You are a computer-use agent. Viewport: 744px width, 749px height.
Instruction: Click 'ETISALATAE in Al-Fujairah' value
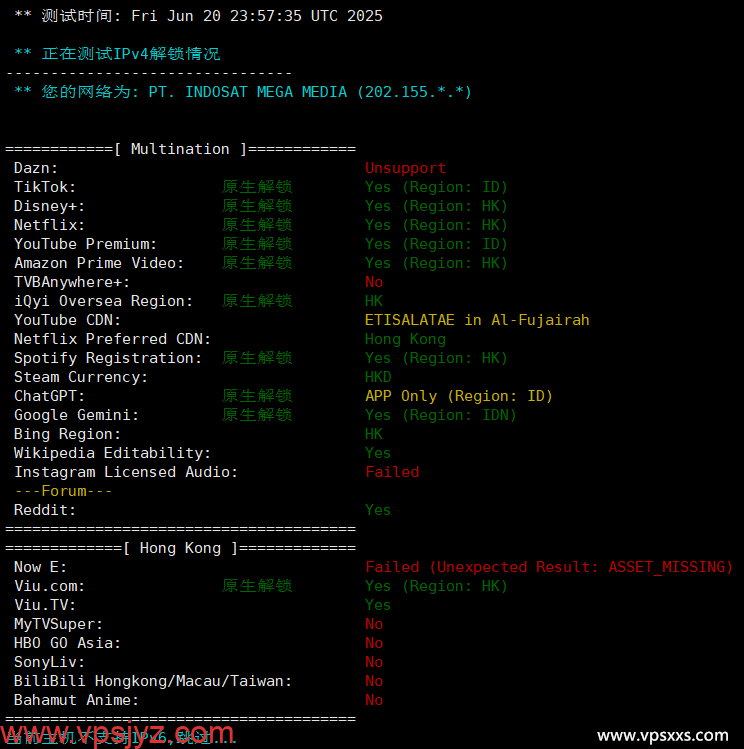[x=477, y=320]
